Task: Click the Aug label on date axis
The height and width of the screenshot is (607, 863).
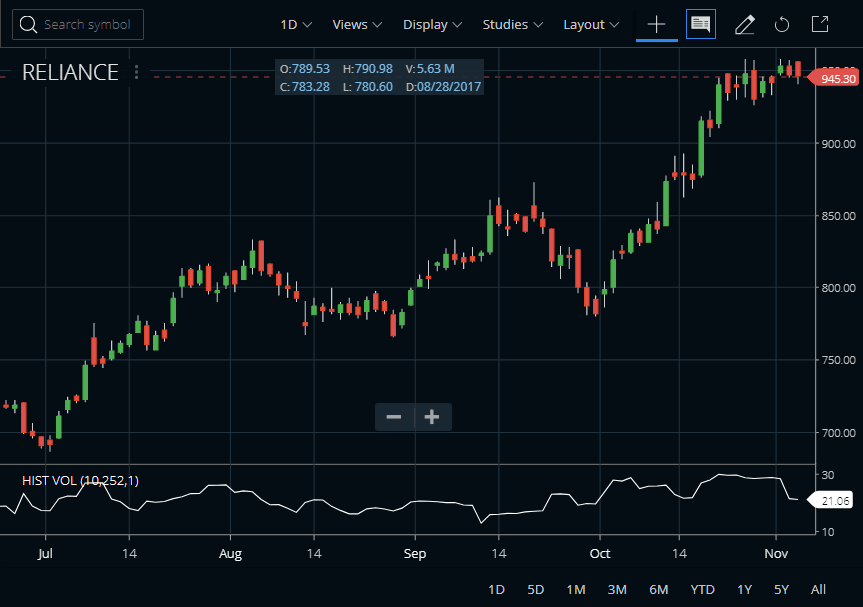Action: (x=230, y=554)
